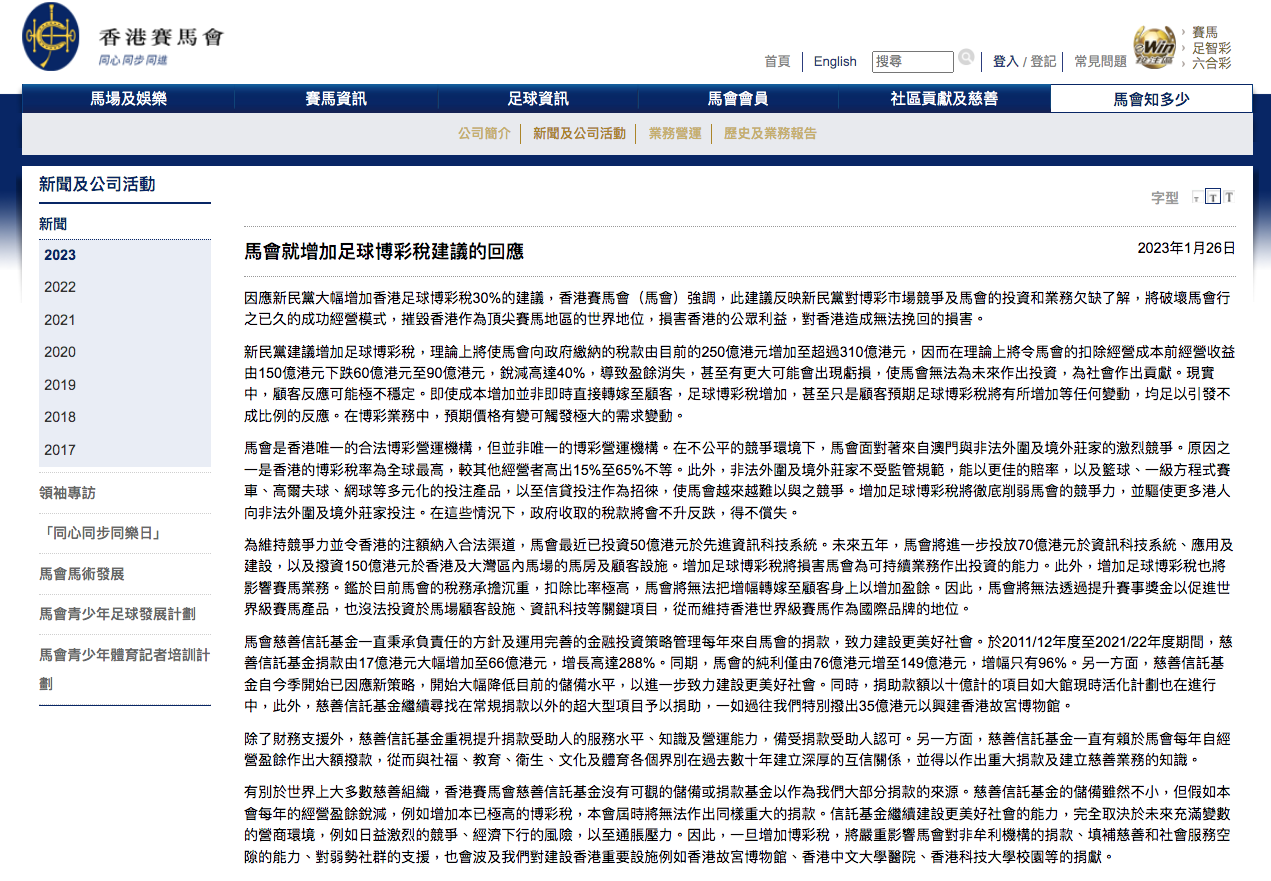
Task: Set the smallest font size icon
Action: click(x=1196, y=198)
